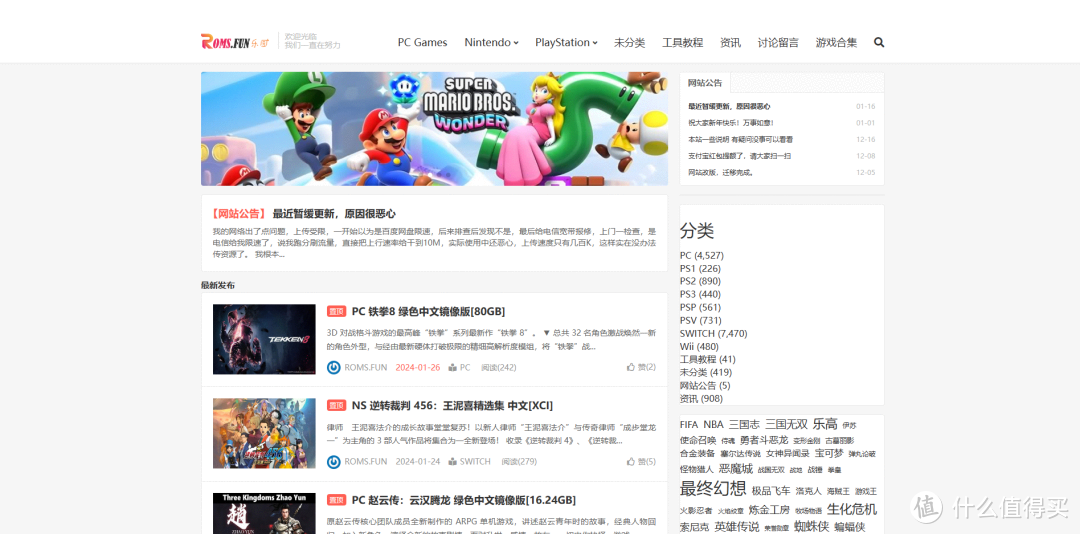The width and height of the screenshot is (1080, 534).
Task: Open the PSP (561) category
Action: pyautogui.click(x=700, y=307)
